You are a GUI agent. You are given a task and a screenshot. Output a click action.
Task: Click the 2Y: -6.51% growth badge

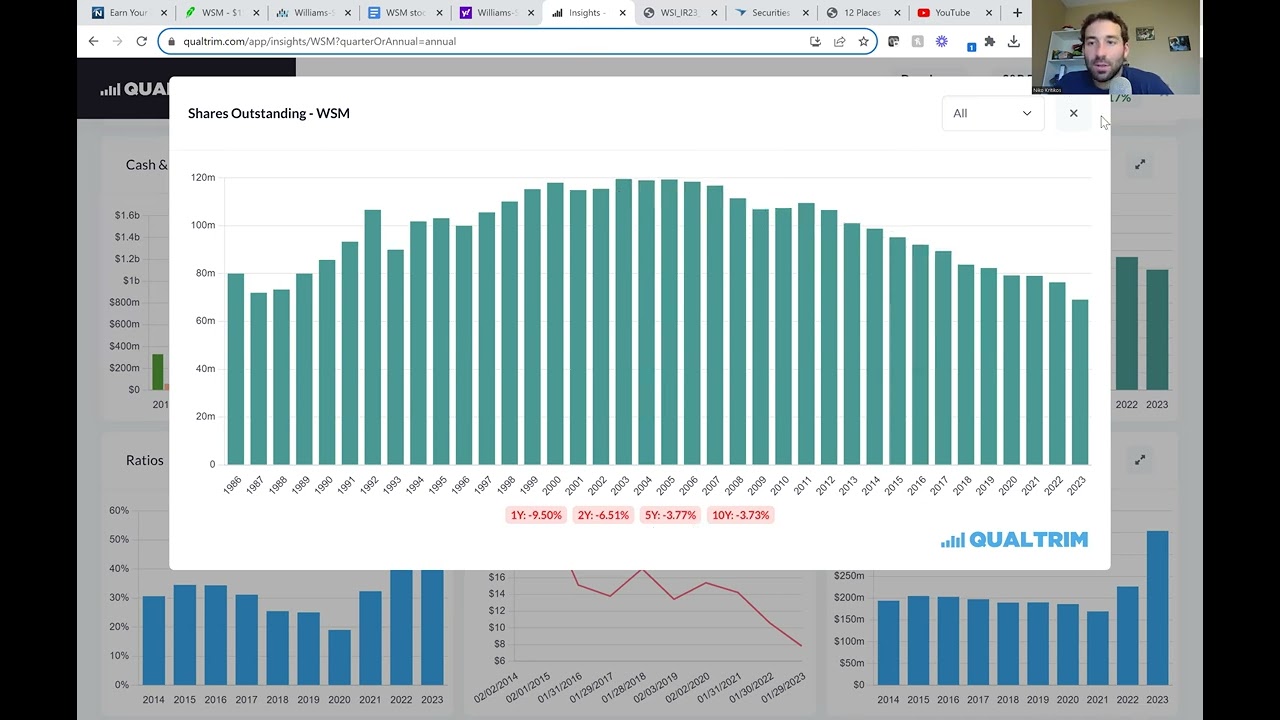click(603, 515)
